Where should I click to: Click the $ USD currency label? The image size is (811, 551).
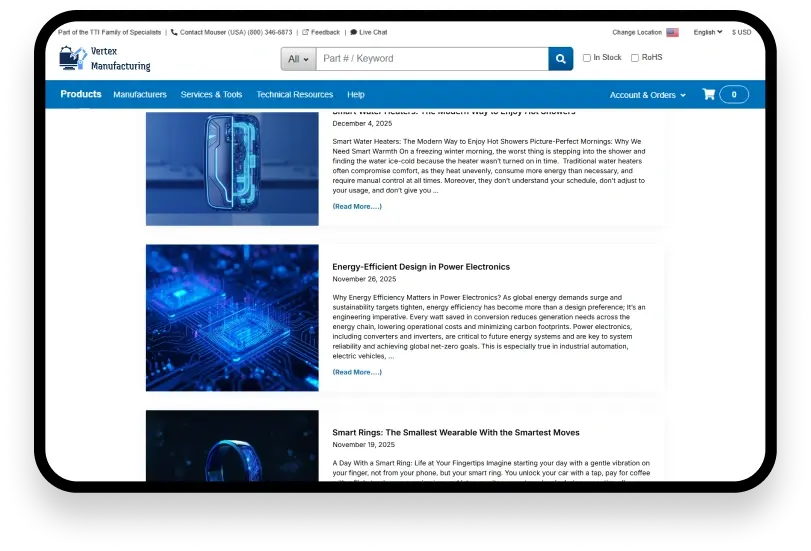coord(741,32)
